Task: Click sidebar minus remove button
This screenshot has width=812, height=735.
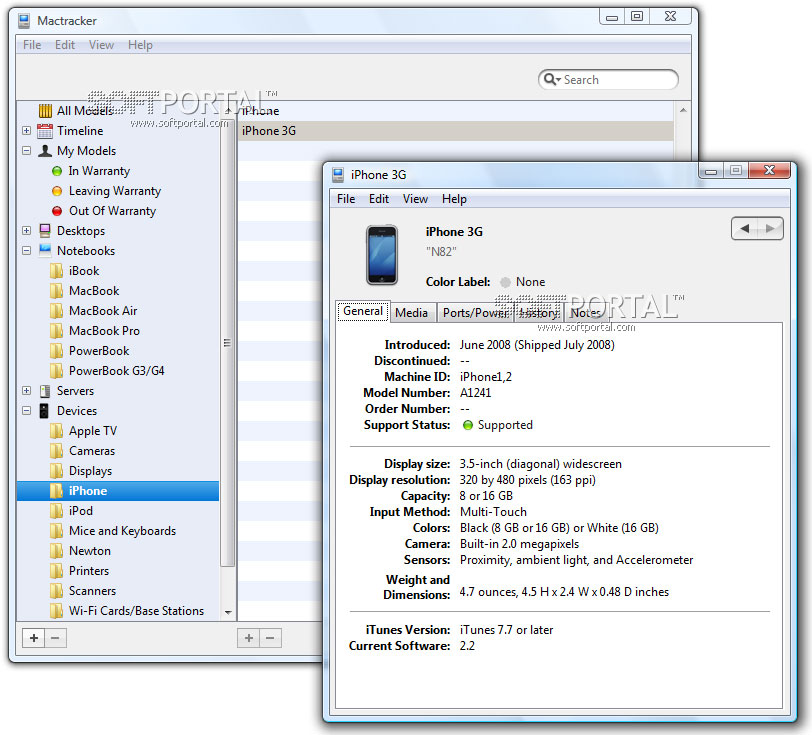Action: pos(55,638)
